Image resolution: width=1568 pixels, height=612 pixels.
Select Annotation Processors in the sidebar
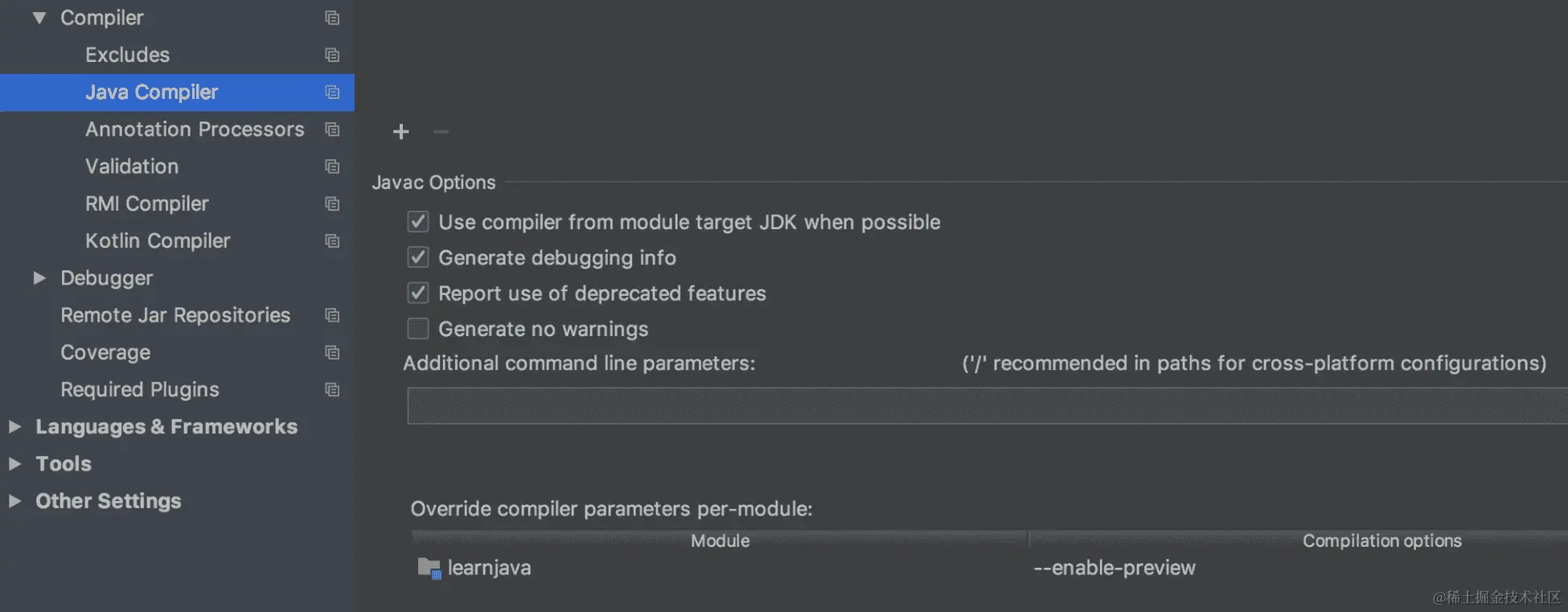[195, 129]
